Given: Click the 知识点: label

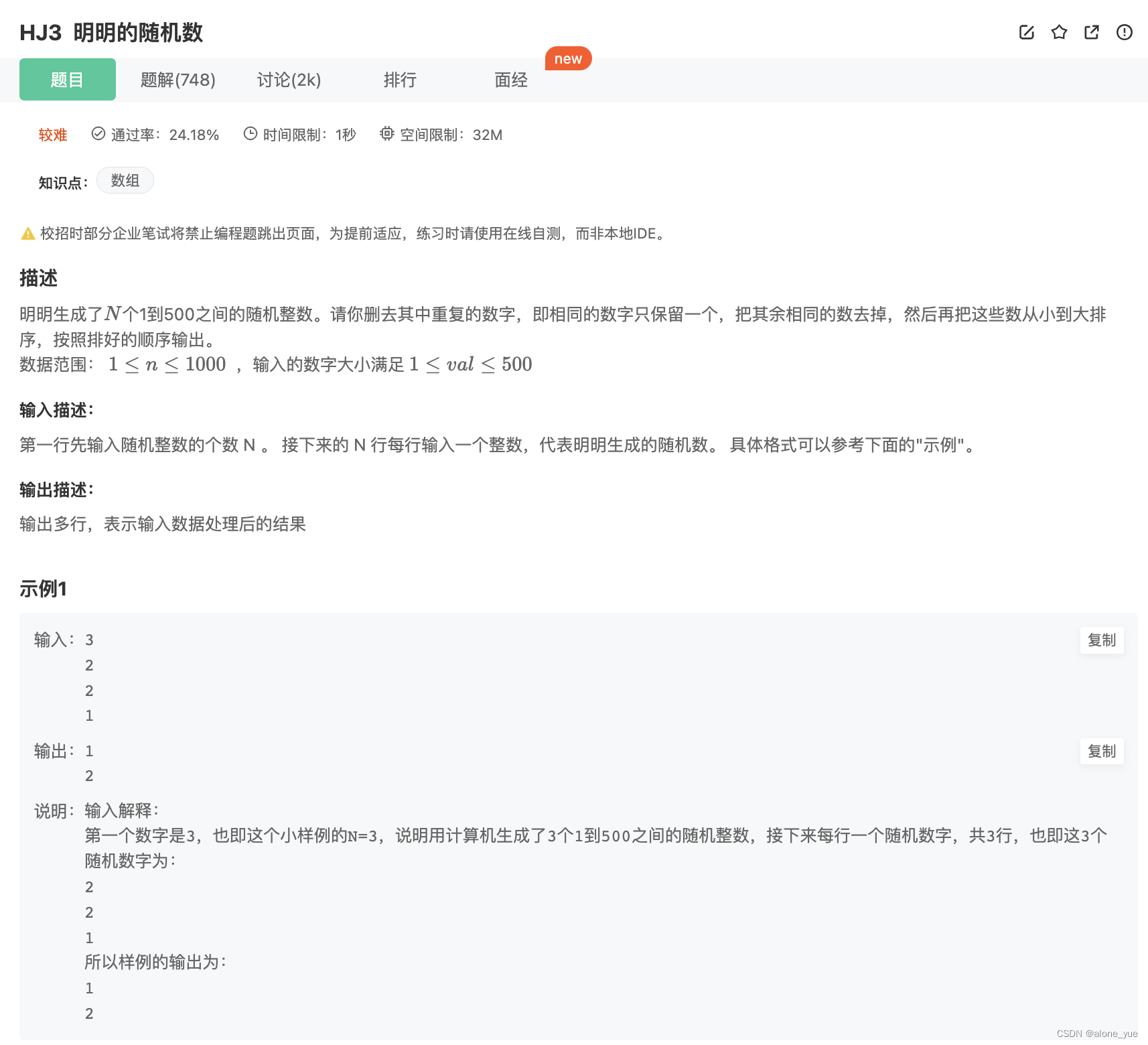Looking at the screenshot, I should click(64, 182).
